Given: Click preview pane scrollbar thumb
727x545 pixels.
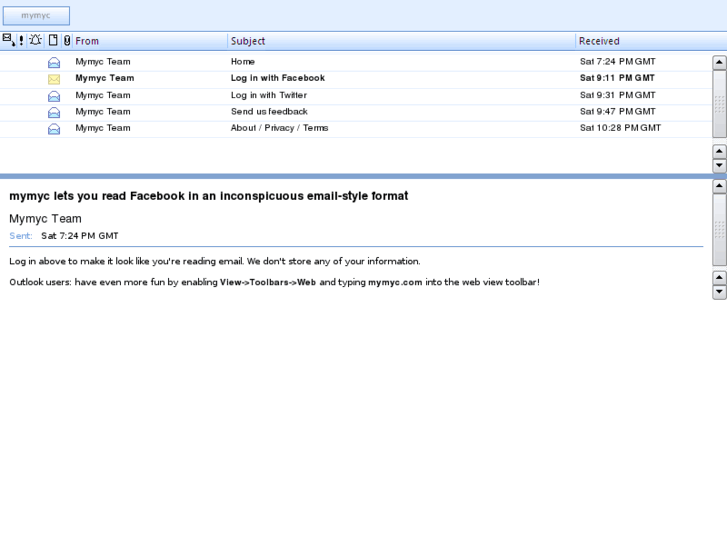Looking at the screenshot, I should [719, 230].
